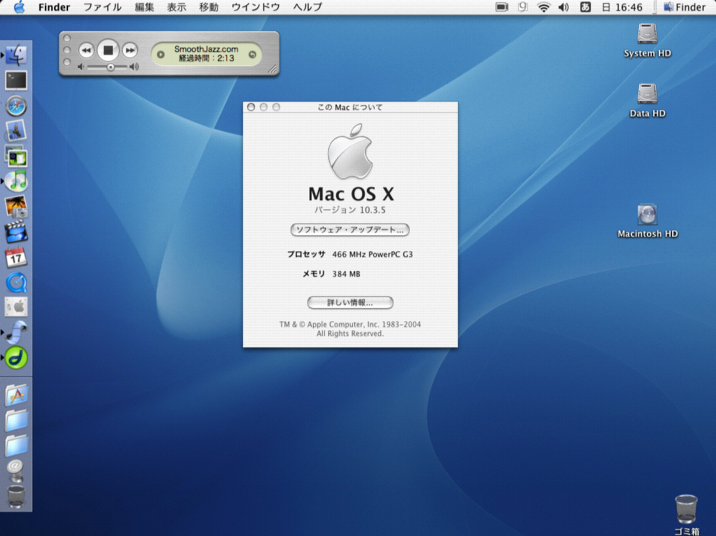This screenshot has height=536, width=716.
Task: Open the ウインドウ menu
Action: (256, 7)
